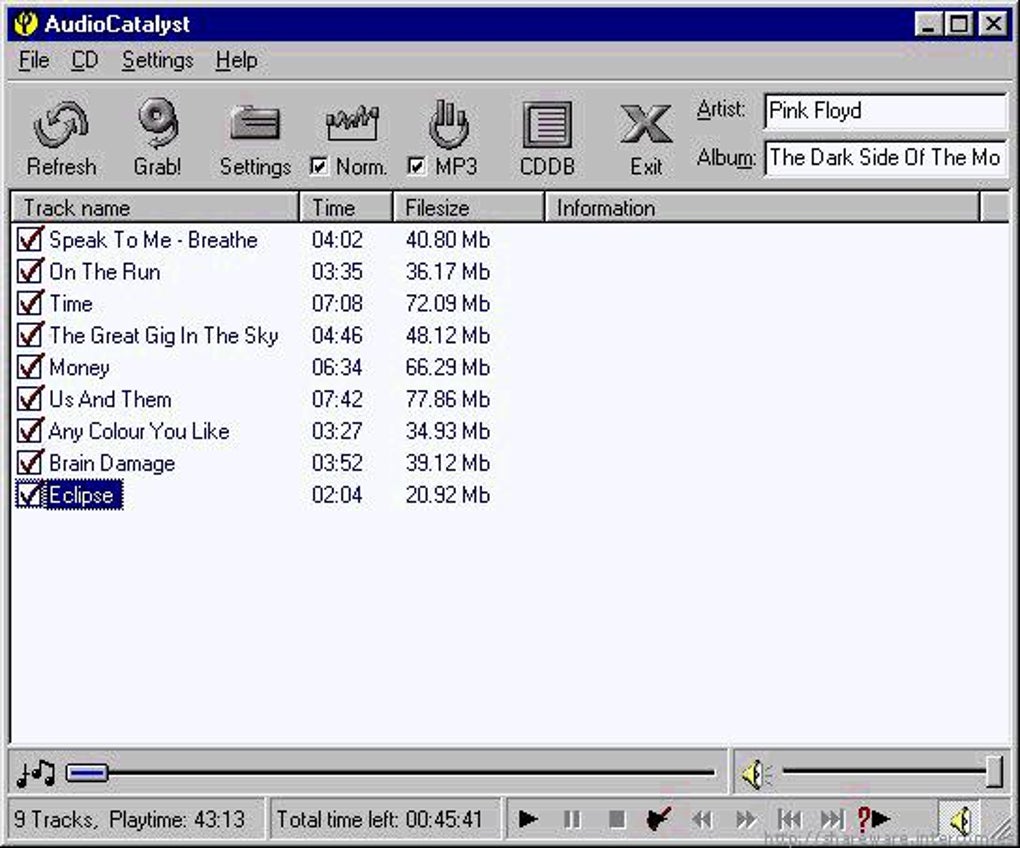This screenshot has height=848, width=1020.
Task: Select the On The Run track name
Action: [x=105, y=272]
